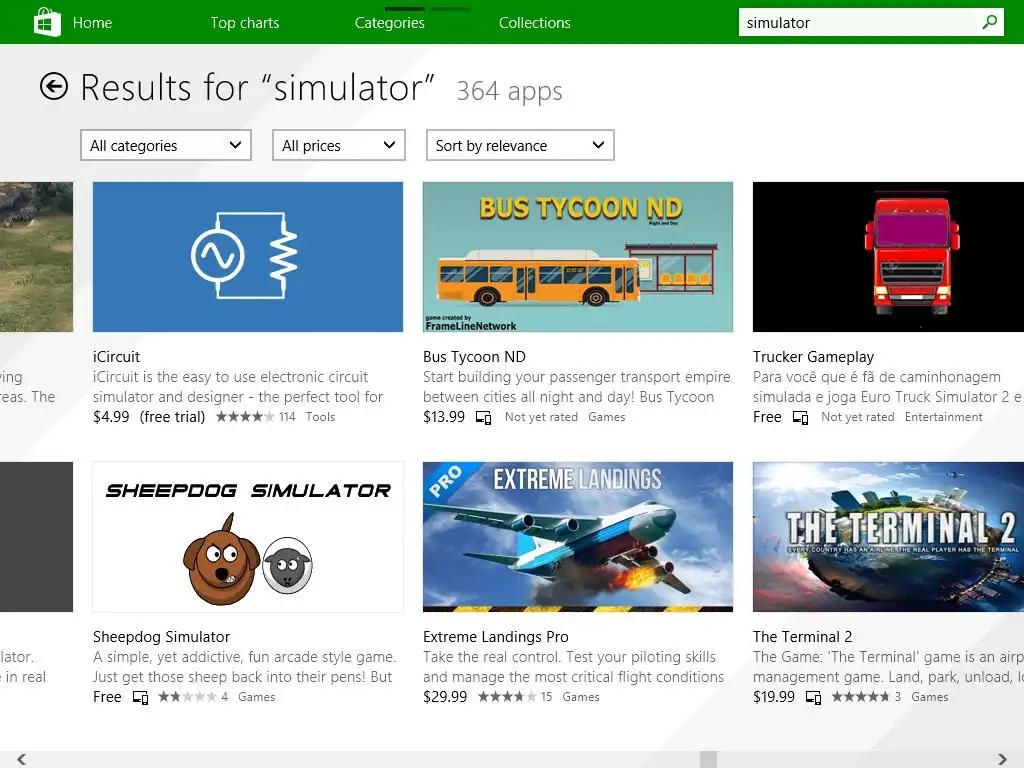Click the Entertainment category label
1024x768 pixels.
pos(944,417)
